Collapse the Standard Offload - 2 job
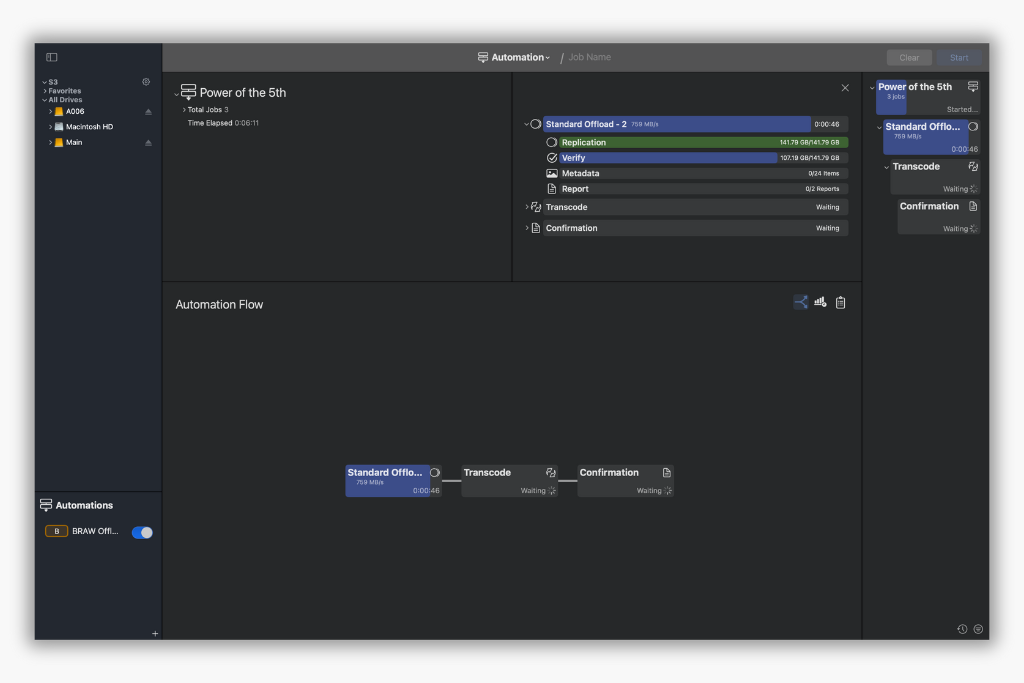Image resolution: width=1024 pixels, height=683 pixels. coord(526,124)
